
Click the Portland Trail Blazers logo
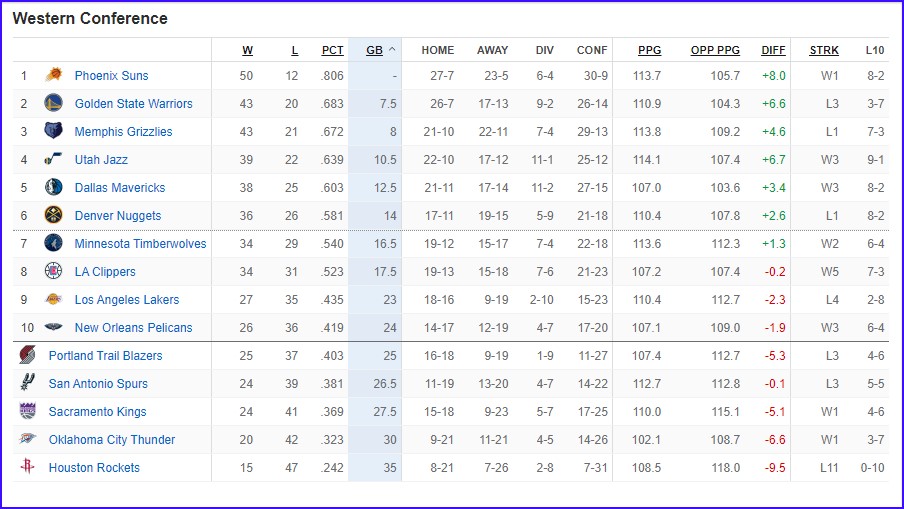coord(27,355)
